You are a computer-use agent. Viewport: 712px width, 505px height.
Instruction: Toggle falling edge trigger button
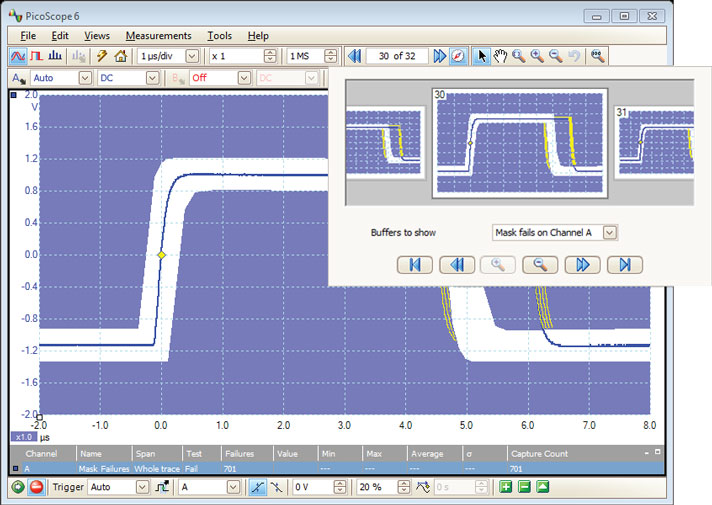[x=276, y=487]
